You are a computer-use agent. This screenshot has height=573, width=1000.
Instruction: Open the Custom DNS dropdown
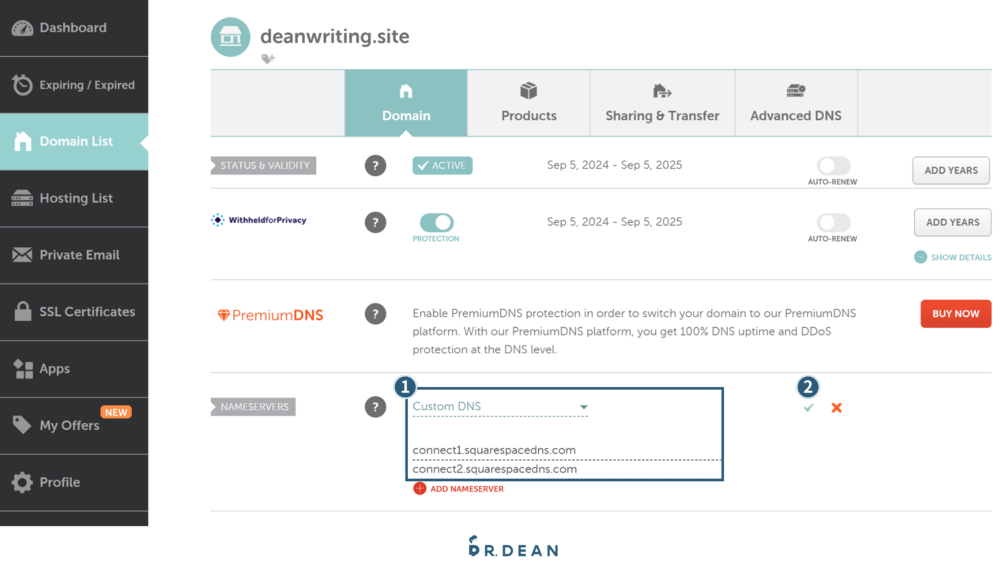[x=500, y=407]
